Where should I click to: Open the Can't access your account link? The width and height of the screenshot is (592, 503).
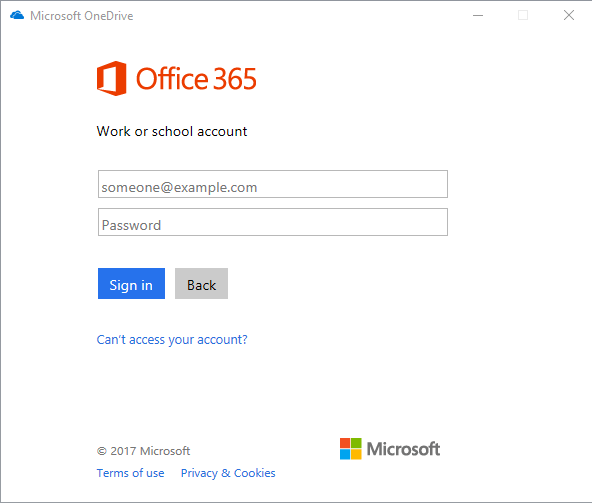(x=172, y=339)
